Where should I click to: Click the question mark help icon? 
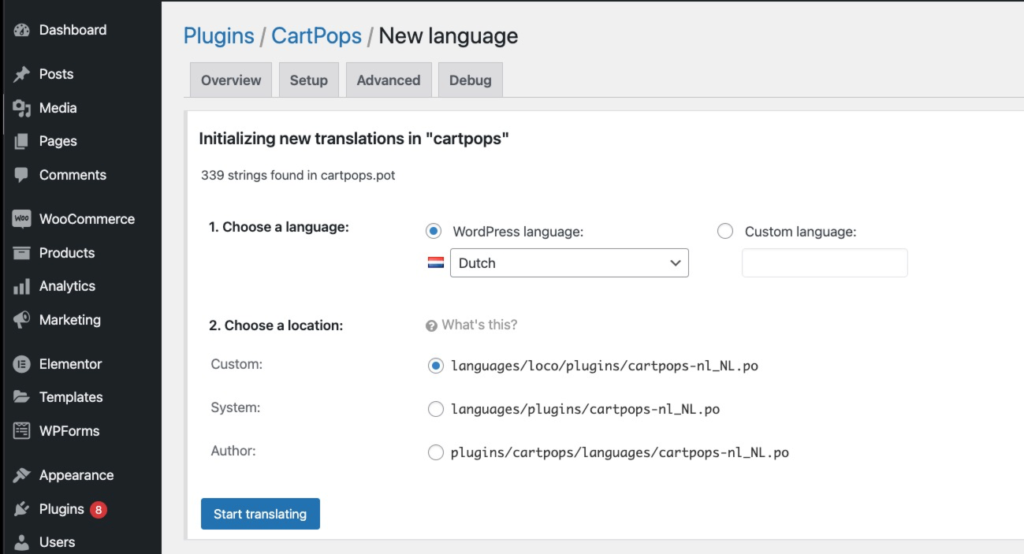[x=431, y=325]
